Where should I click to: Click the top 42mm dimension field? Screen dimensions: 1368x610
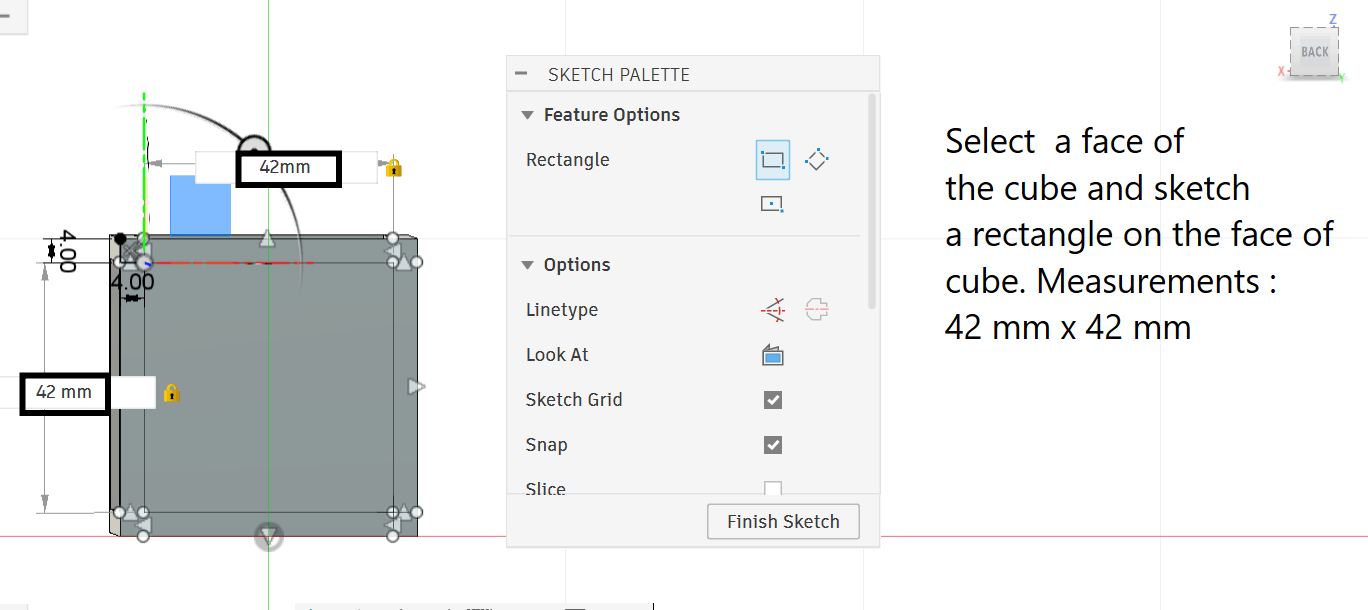pos(288,168)
